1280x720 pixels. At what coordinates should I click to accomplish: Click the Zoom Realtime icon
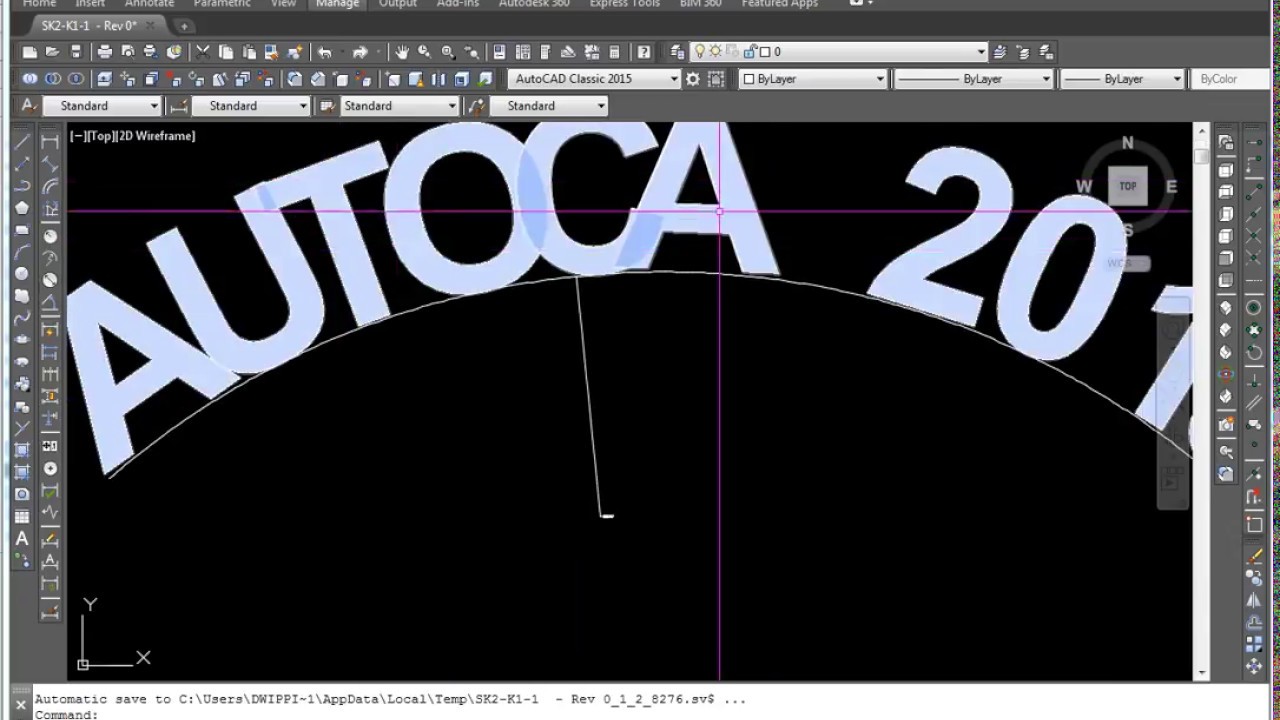(x=425, y=52)
